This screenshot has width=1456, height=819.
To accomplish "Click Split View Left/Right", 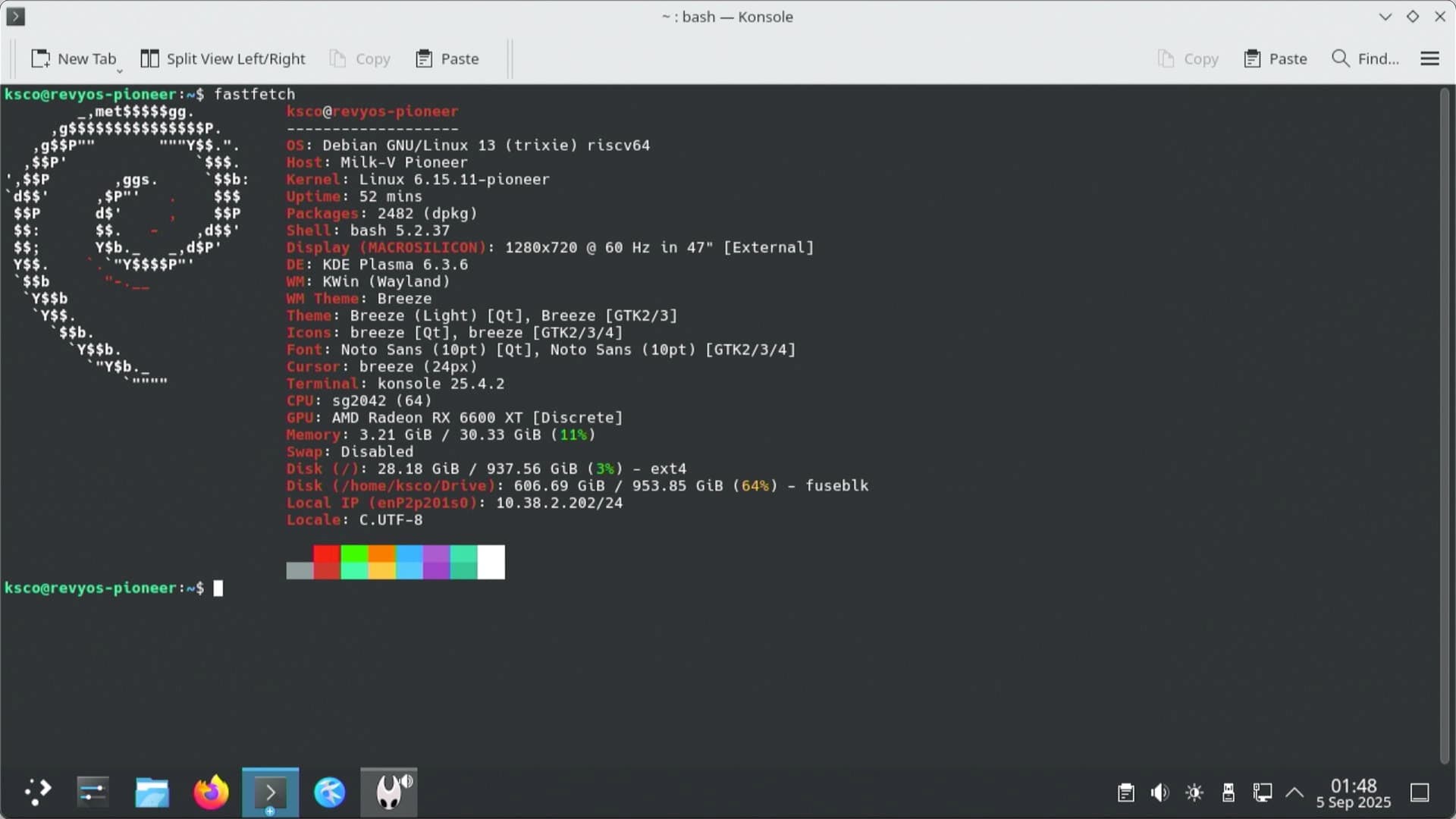I will [x=223, y=58].
